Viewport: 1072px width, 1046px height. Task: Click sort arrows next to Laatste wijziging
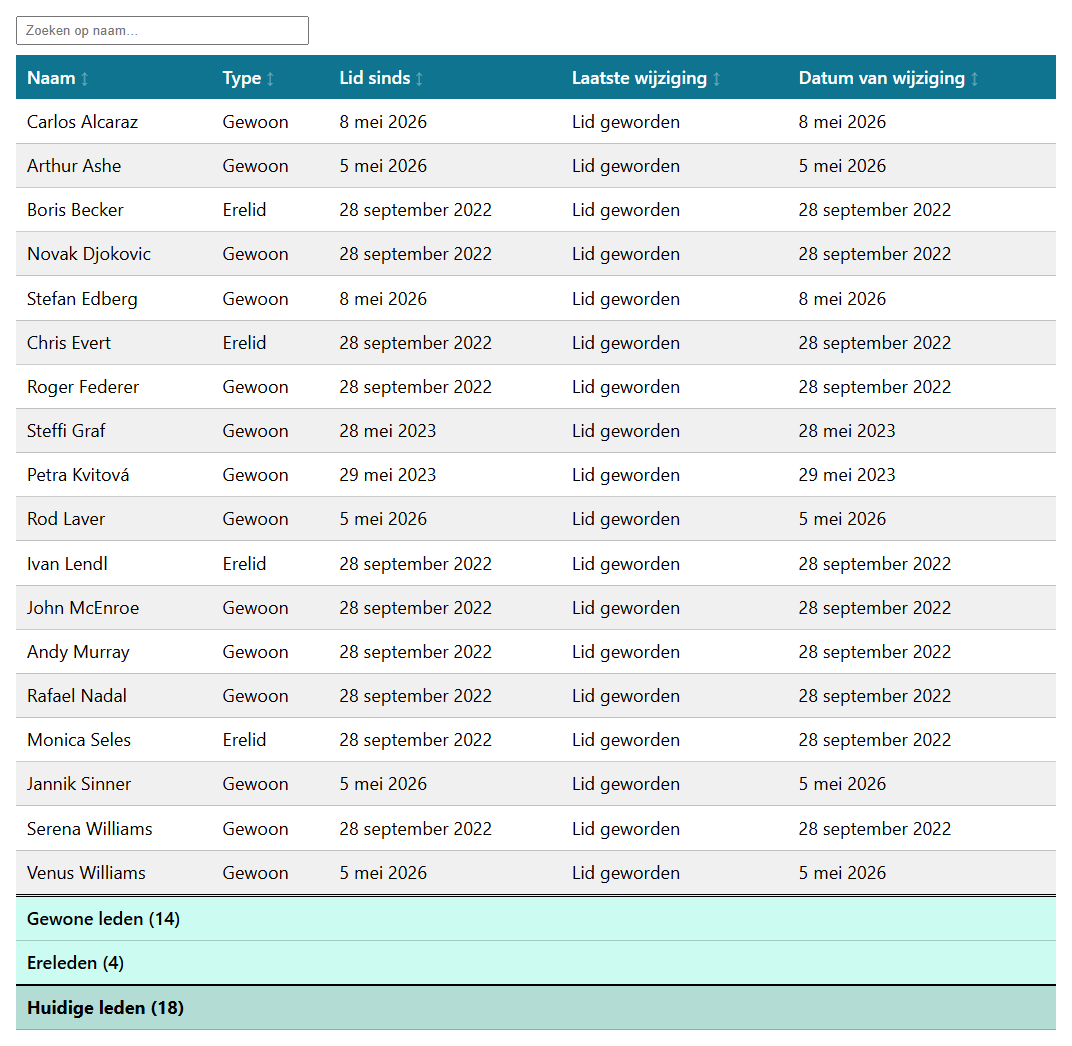coord(716,79)
